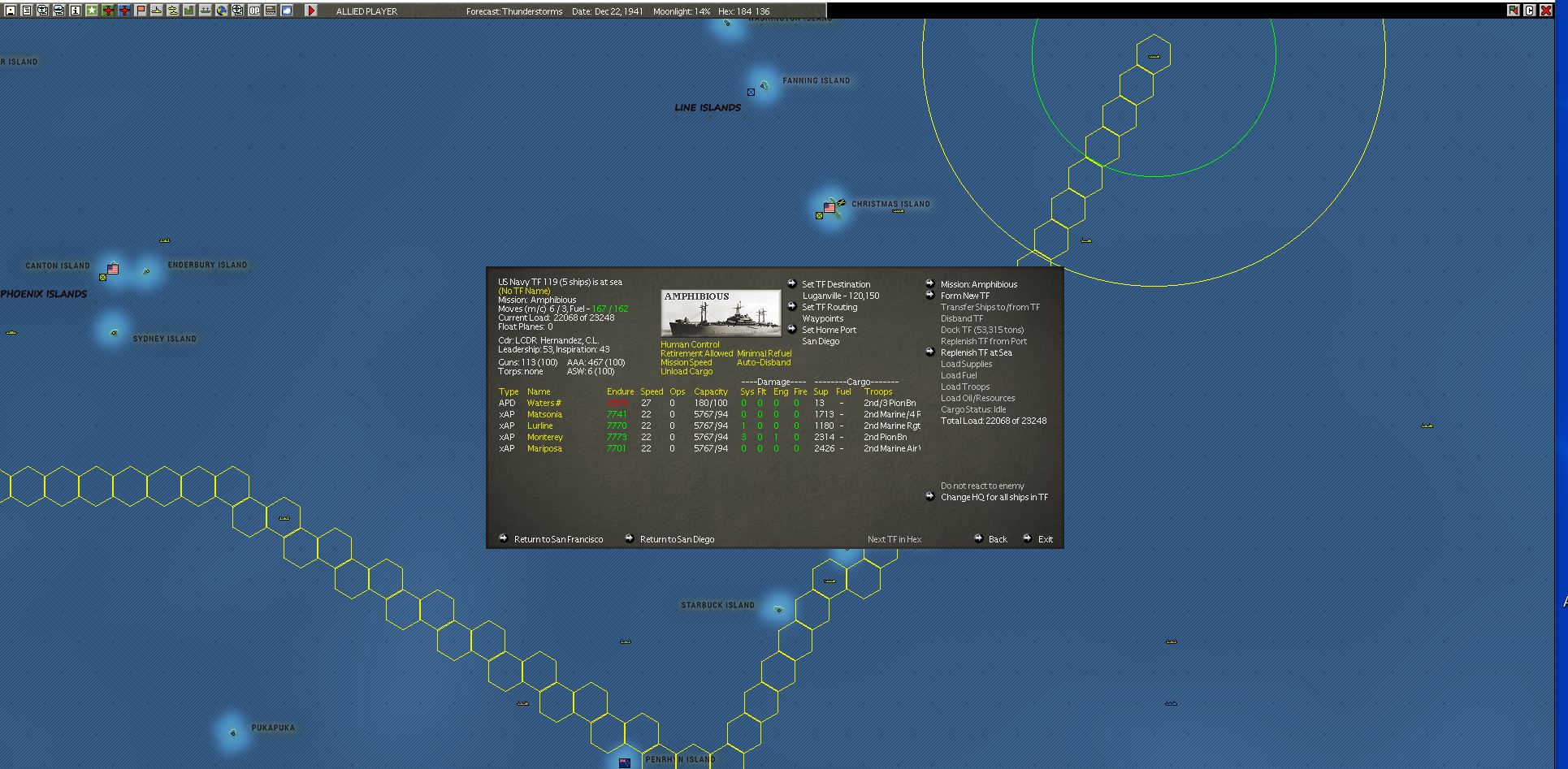Open the globe toolbar icon
Viewport: 1568px width, 769px height.
point(221,11)
